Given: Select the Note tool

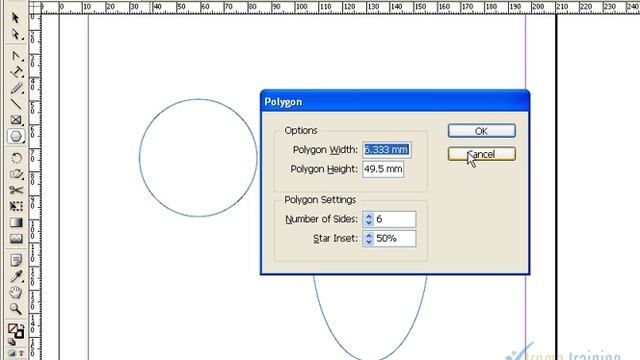Looking at the screenshot, I should tap(16, 260).
